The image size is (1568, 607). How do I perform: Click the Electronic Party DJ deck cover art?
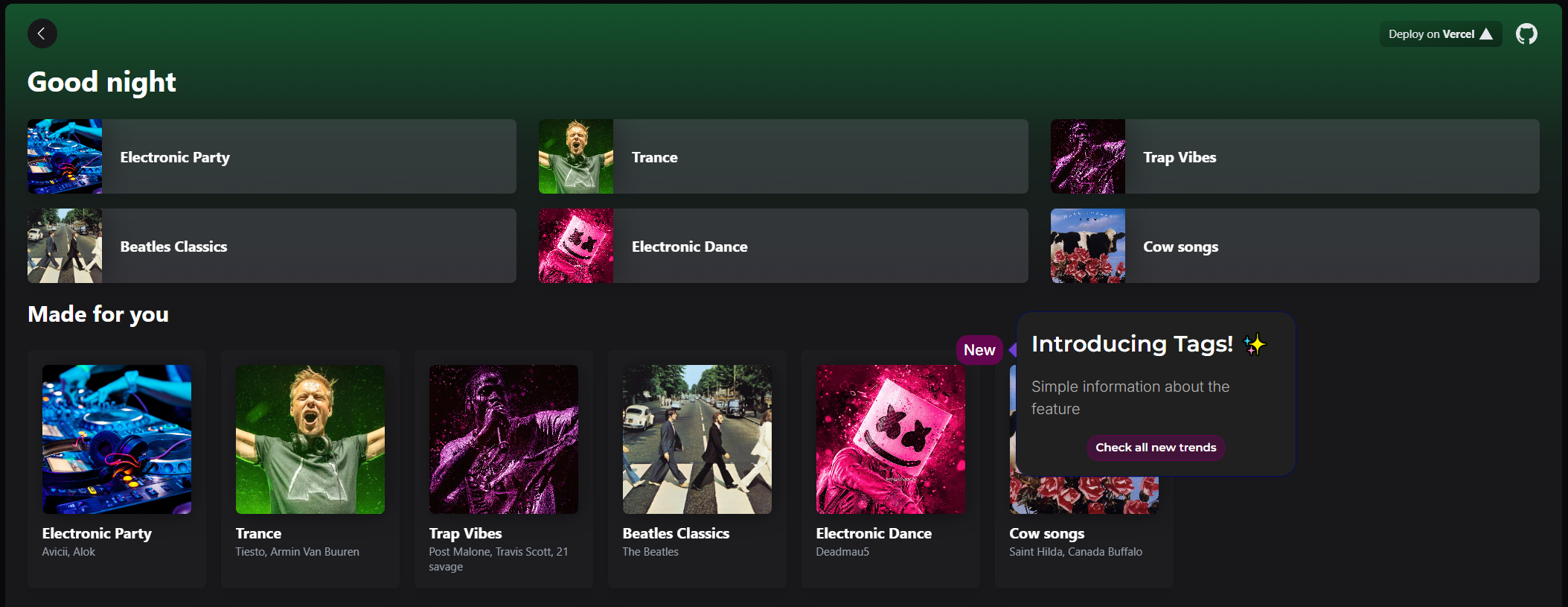pyautogui.click(x=117, y=439)
